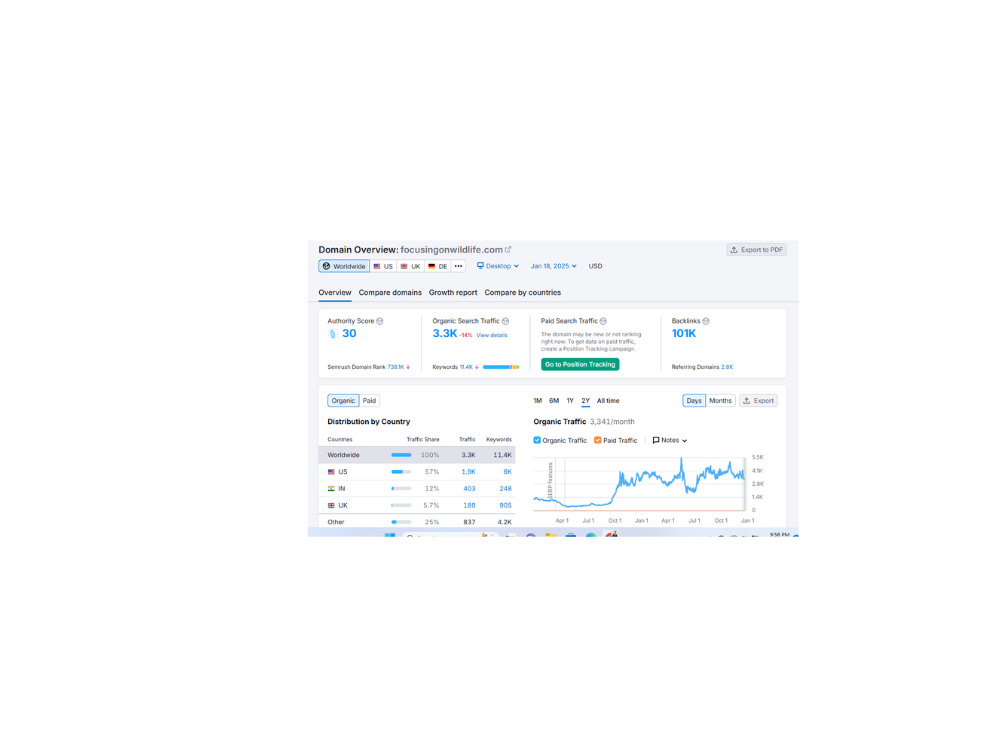Click the US flag icon in country table
Image resolution: width=1000 pixels, height=750 pixels.
(331, 472)
